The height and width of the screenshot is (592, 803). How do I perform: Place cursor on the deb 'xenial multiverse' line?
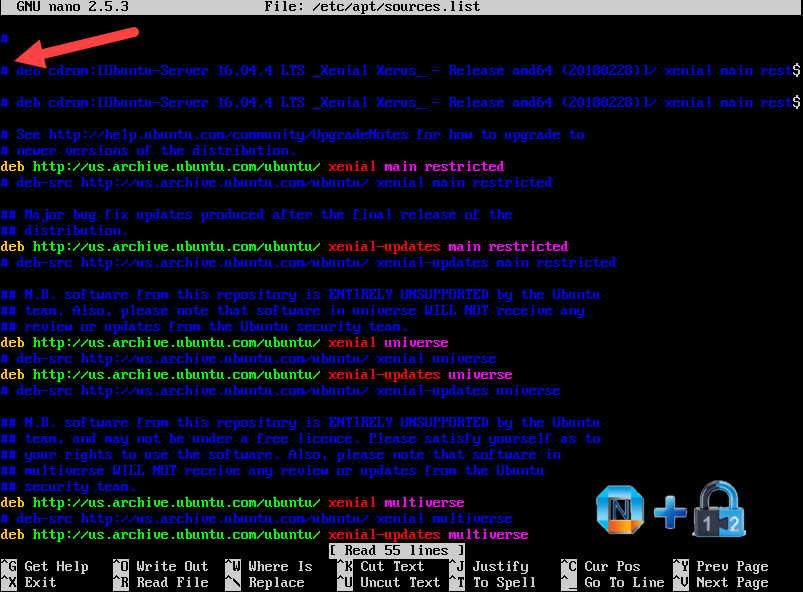coord(233,502)
